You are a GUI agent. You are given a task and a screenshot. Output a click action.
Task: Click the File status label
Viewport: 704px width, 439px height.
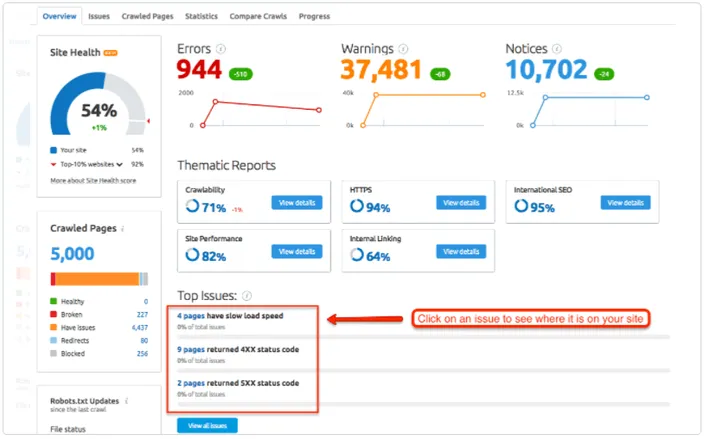68,429
